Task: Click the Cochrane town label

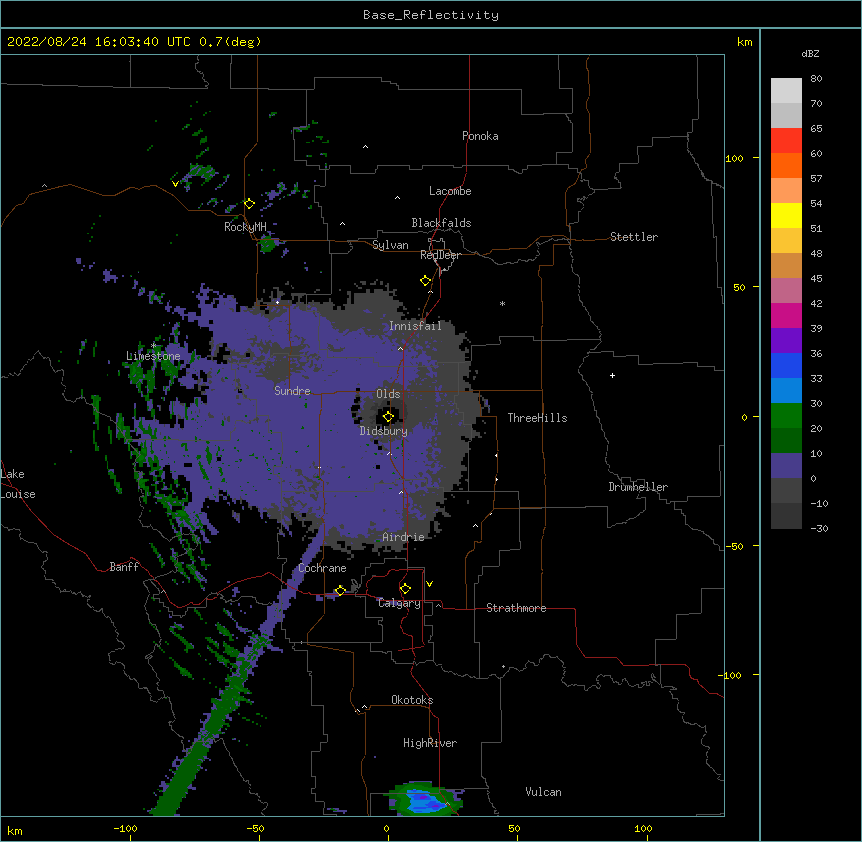Action: click(x=322, y=568)
